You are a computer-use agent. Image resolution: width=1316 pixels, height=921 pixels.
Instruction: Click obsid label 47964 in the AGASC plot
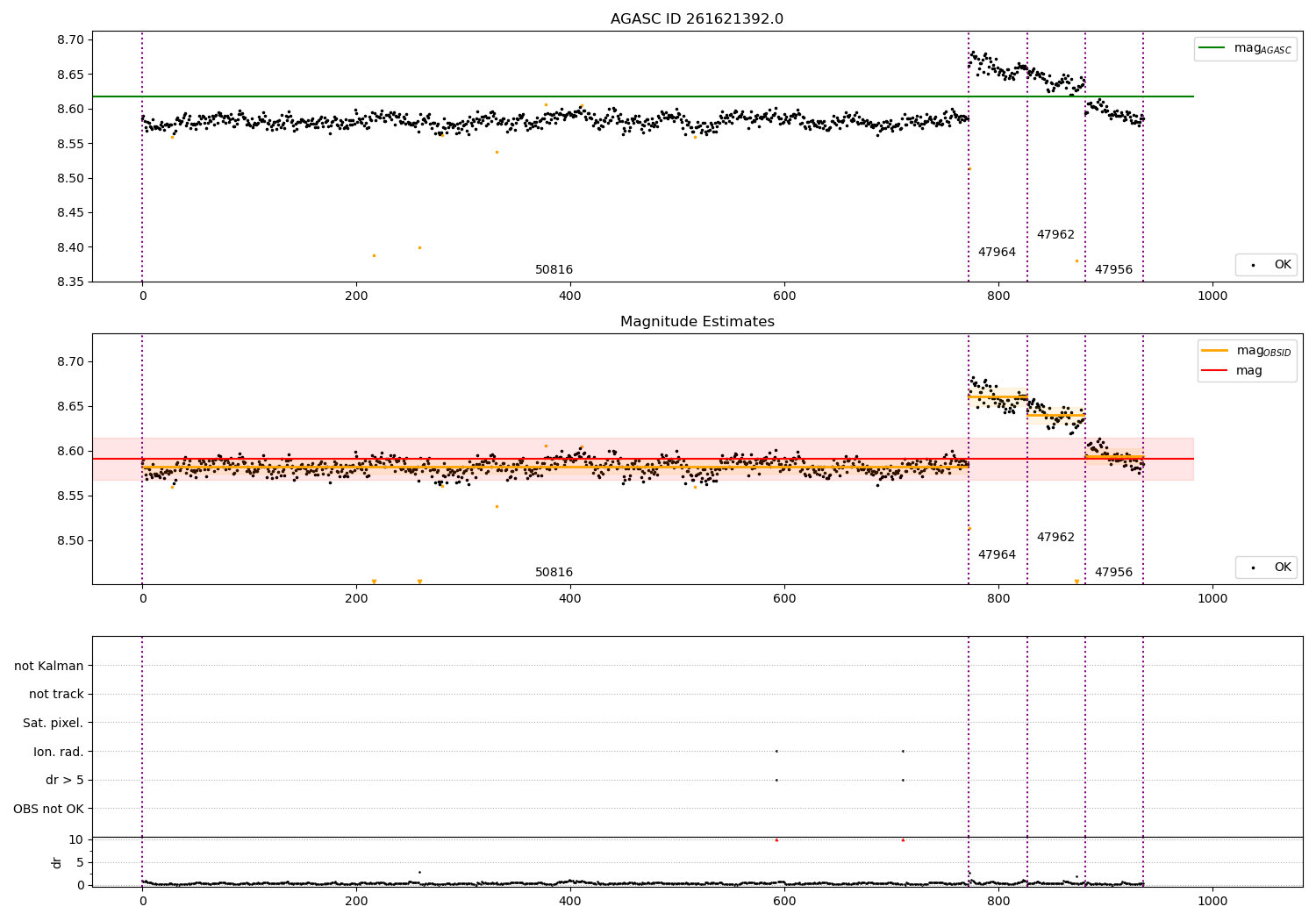pos(997,253)
